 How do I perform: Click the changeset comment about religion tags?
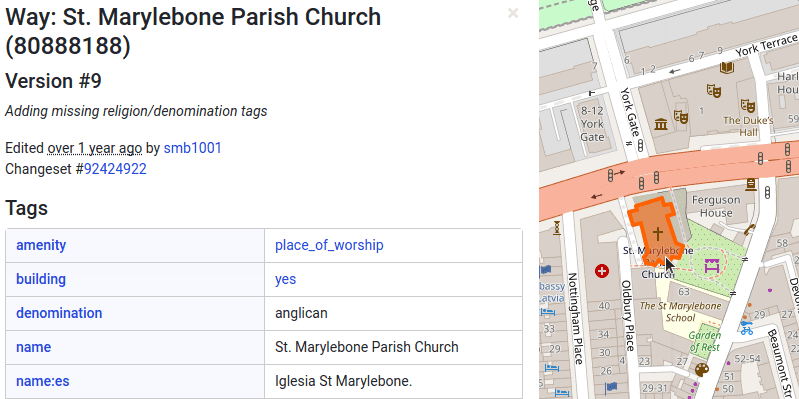136,111
